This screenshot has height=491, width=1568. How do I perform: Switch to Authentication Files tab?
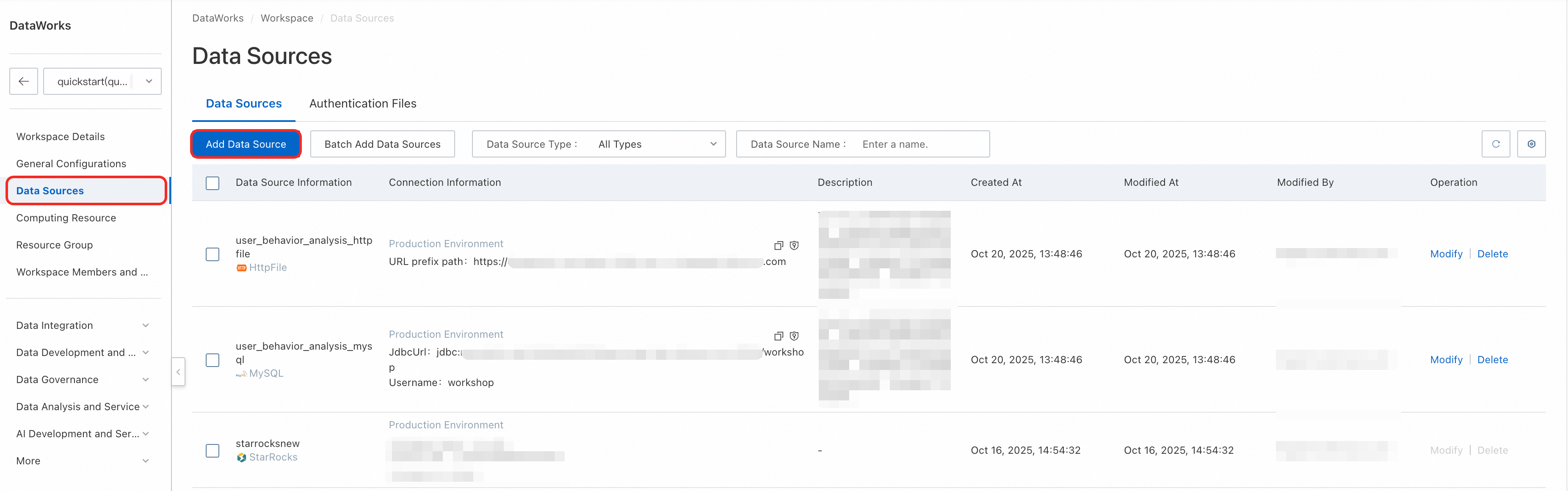[362, 103]
